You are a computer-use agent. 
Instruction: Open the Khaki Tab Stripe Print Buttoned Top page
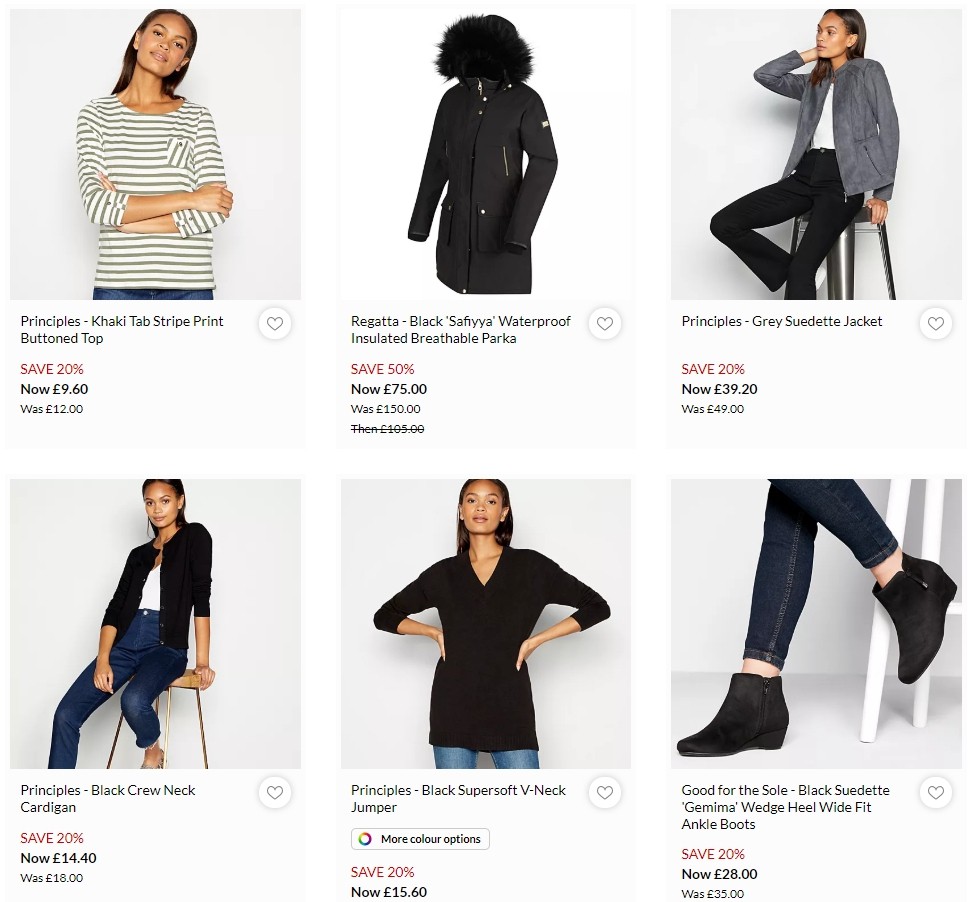tap(121, 329)
